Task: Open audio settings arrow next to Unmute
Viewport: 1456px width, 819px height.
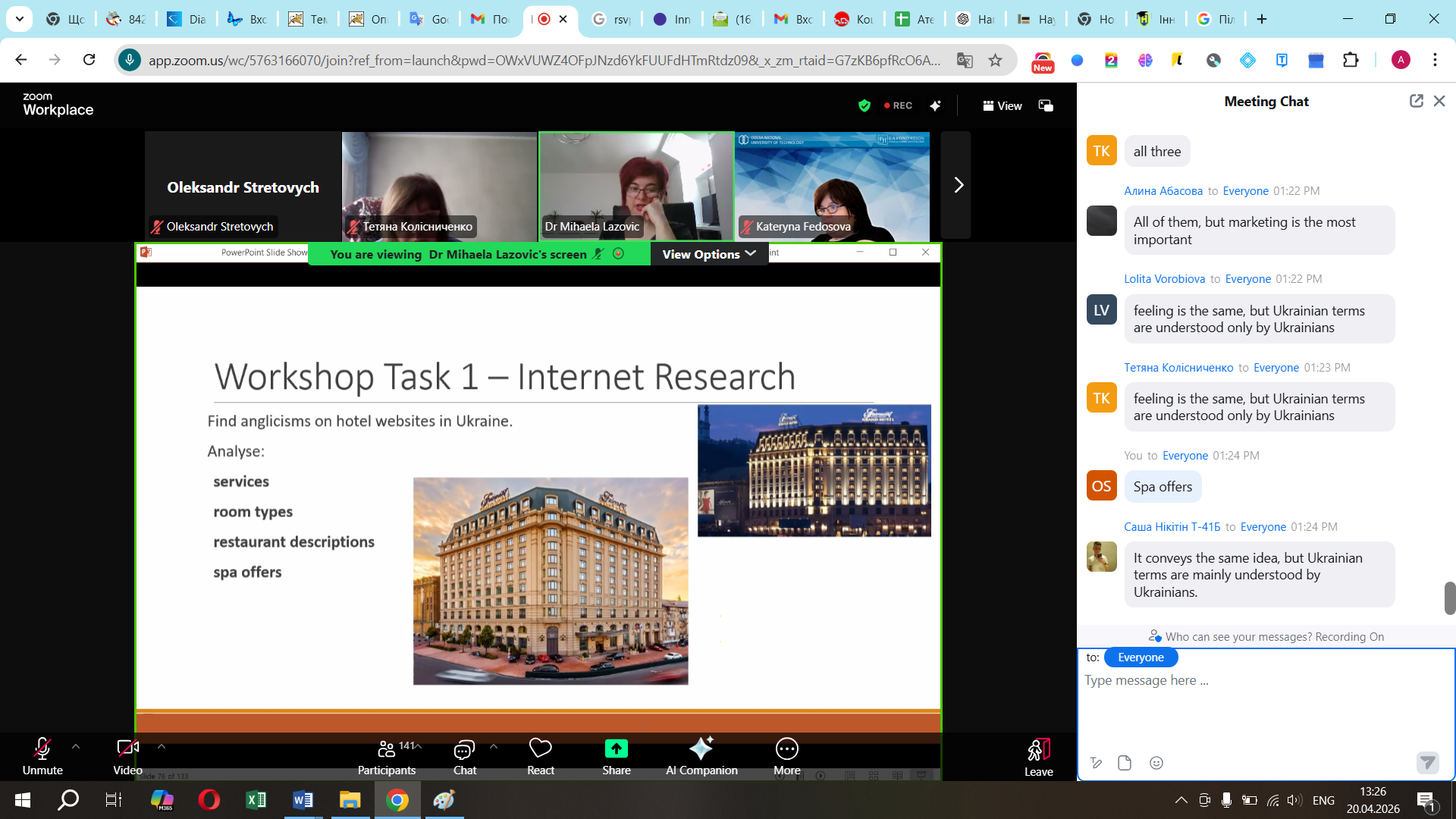Action: (76, 747)
